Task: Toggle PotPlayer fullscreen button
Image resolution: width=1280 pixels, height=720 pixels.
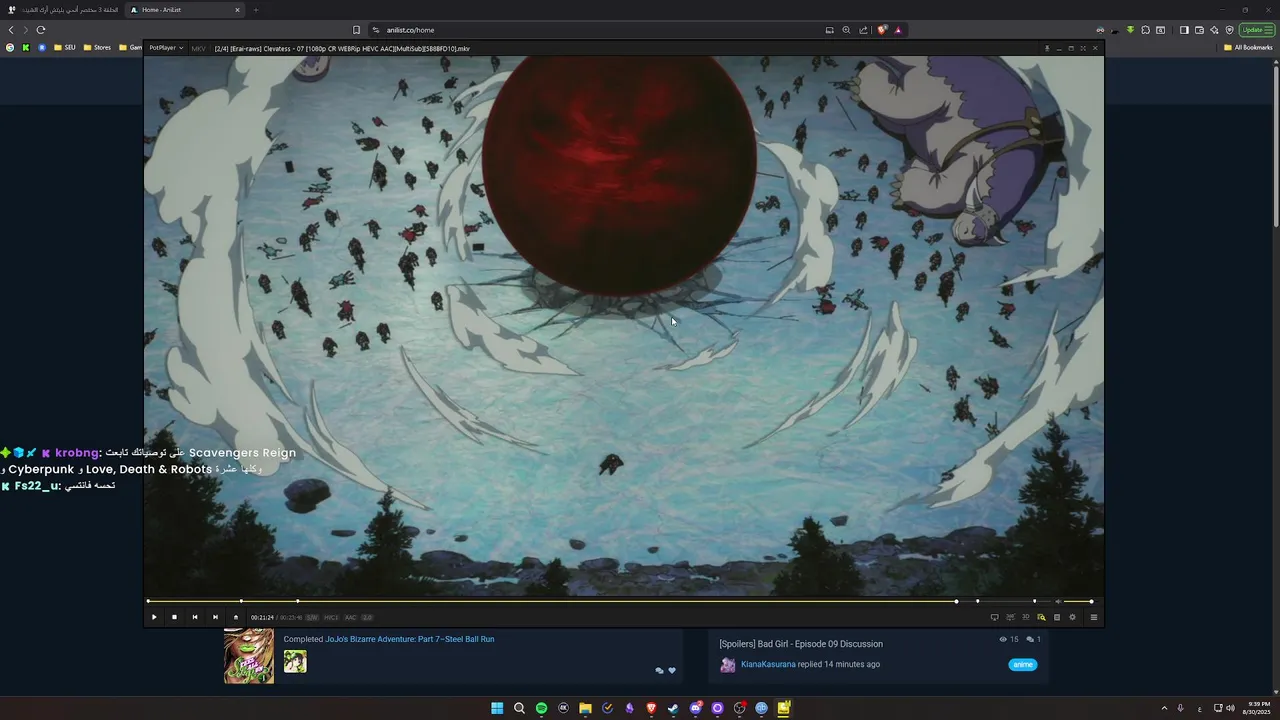Action: 1083,48
